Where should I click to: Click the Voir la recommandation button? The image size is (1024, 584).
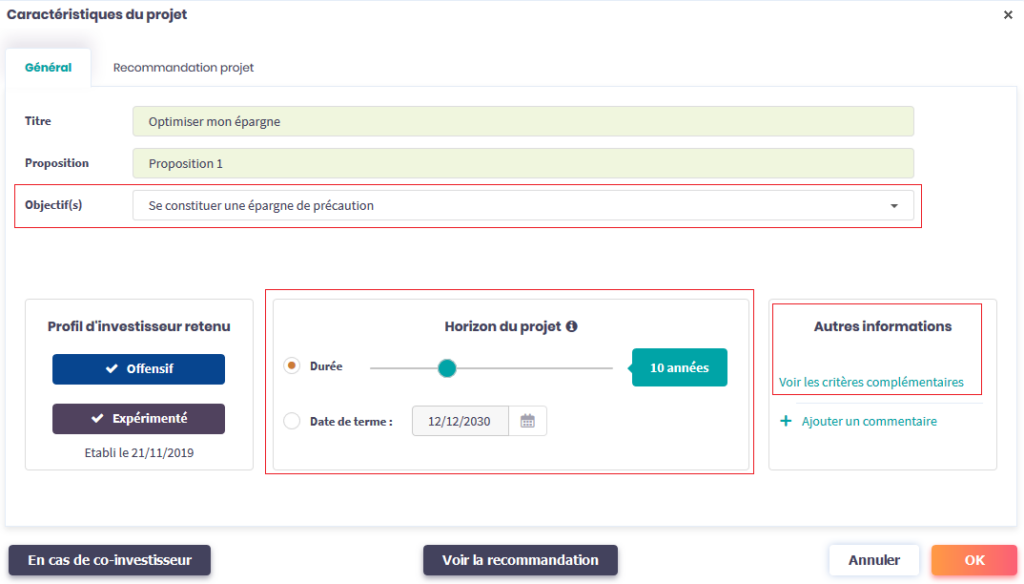point(520,560)
